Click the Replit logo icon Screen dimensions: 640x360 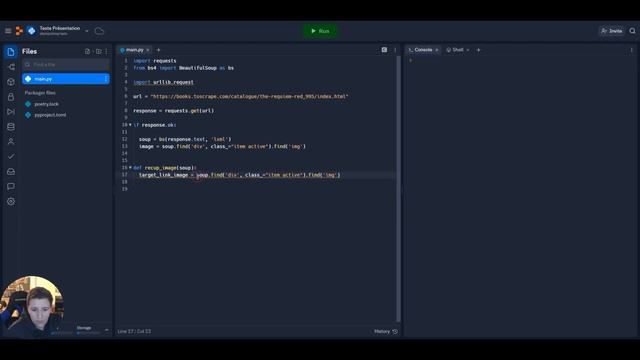click(x=19, y=31)
